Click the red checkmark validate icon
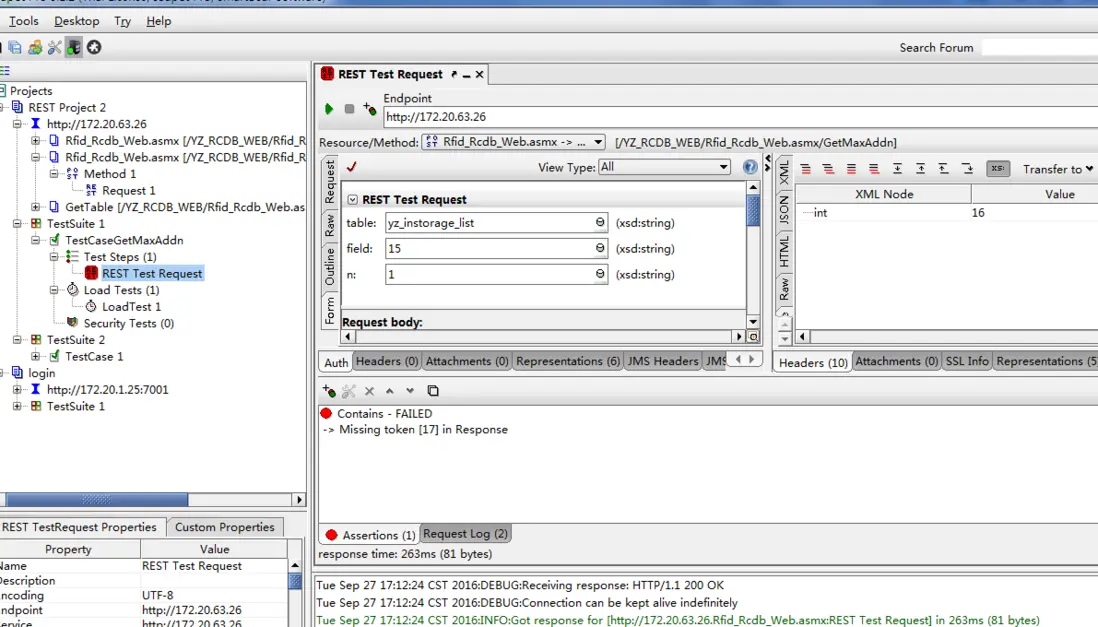This screenshot has height=627, width=1098. click(351, 168)
